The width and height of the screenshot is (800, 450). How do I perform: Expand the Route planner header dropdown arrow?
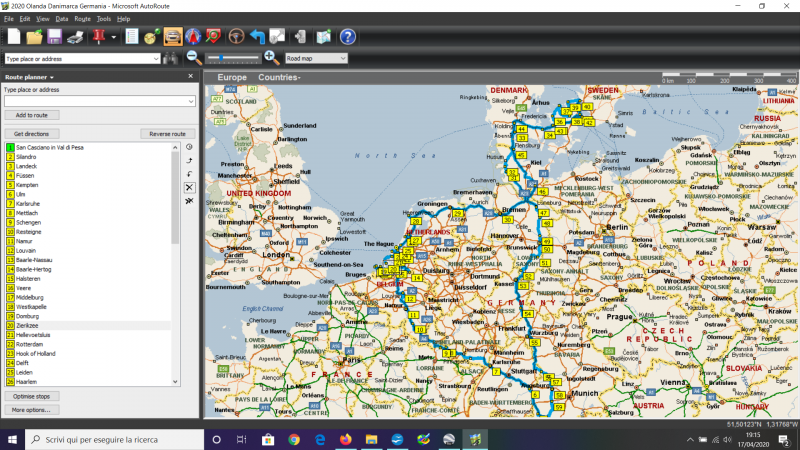point(52,77)
